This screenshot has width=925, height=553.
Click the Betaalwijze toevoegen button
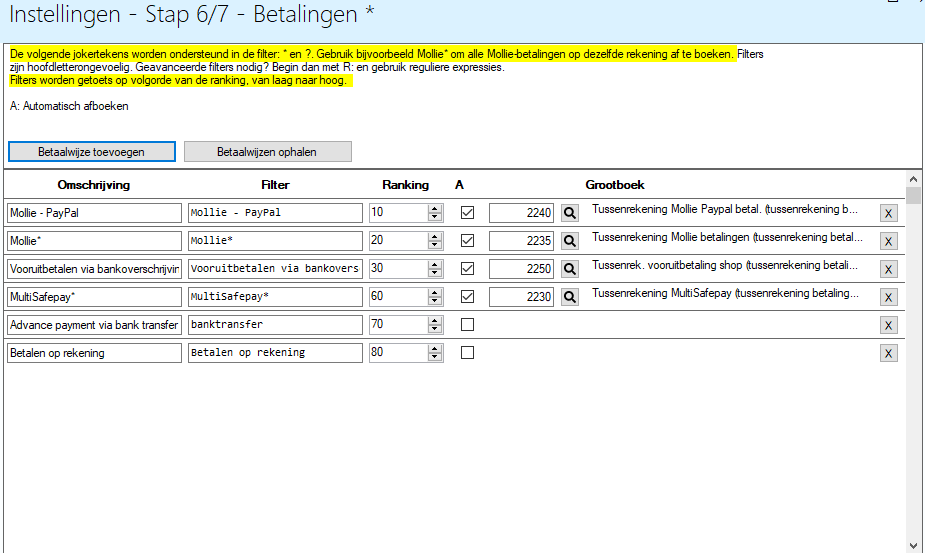(91, 152)
